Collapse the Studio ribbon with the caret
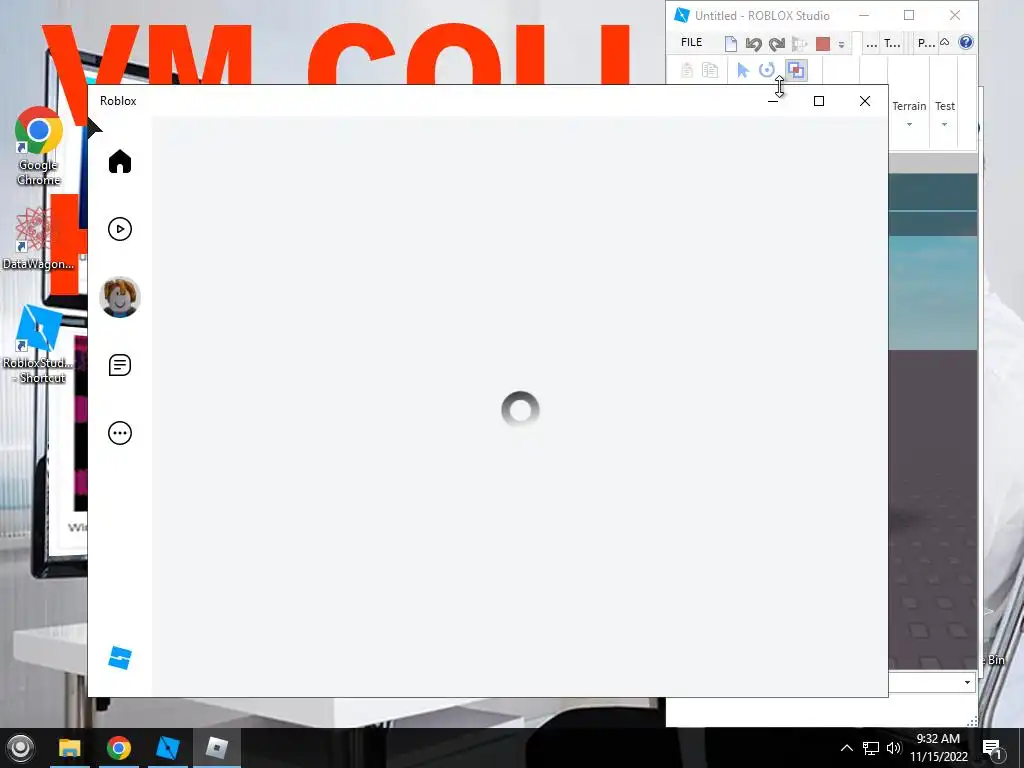 [x=944, y=42]
